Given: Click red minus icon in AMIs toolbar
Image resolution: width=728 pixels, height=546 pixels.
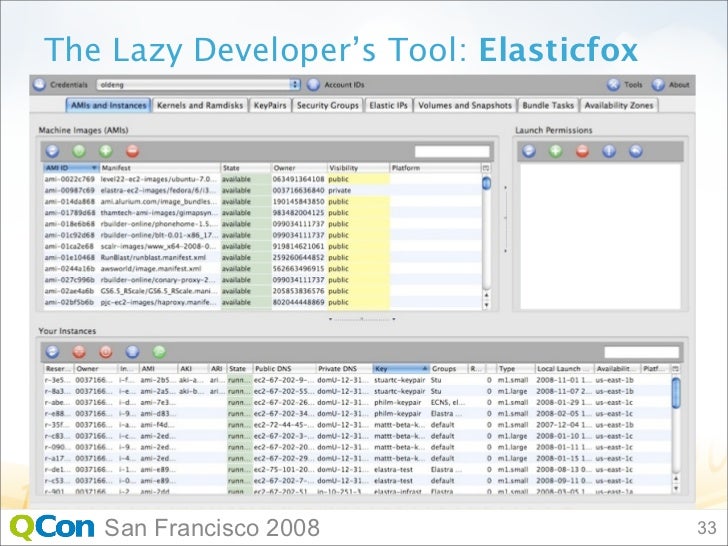Looking at the screenshot, I should [x=133, y=151].
